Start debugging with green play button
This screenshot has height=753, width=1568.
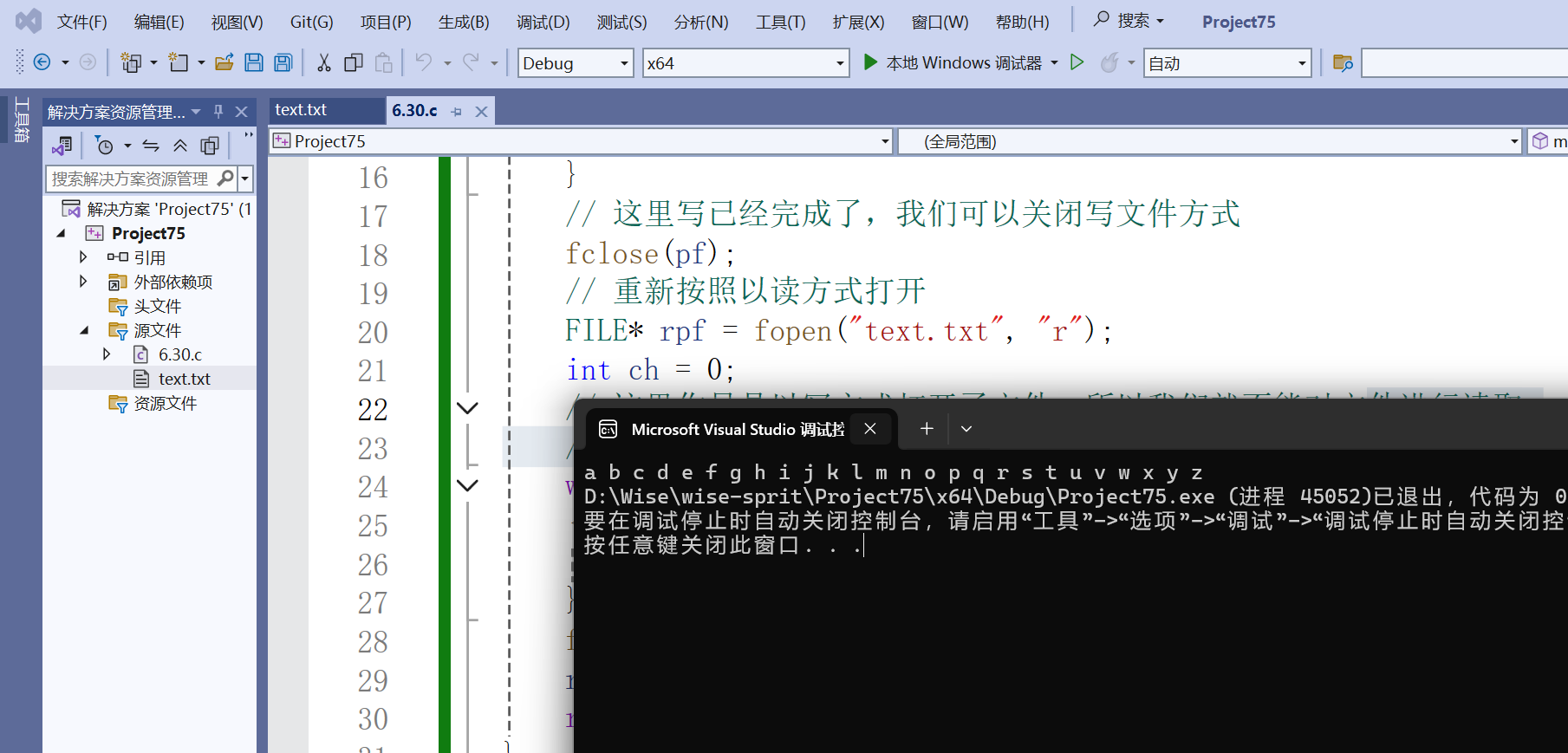(870, 62)
